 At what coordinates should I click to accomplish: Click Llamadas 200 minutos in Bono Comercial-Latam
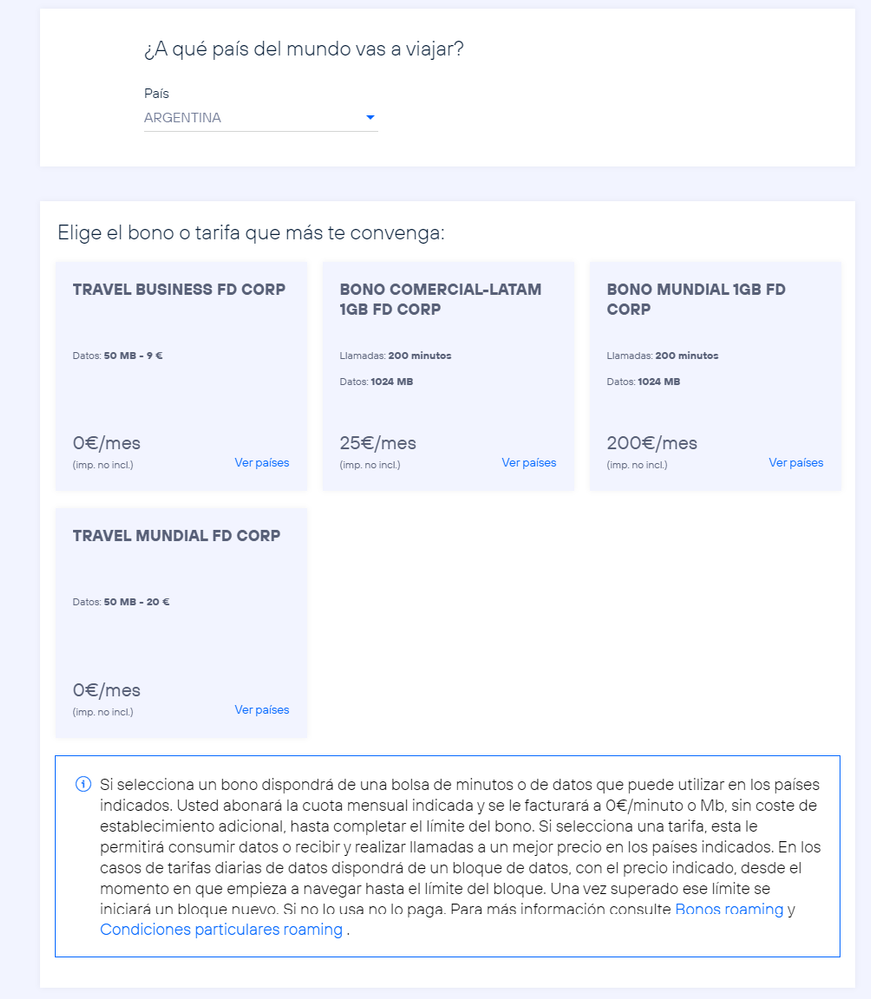pos(395,356)
